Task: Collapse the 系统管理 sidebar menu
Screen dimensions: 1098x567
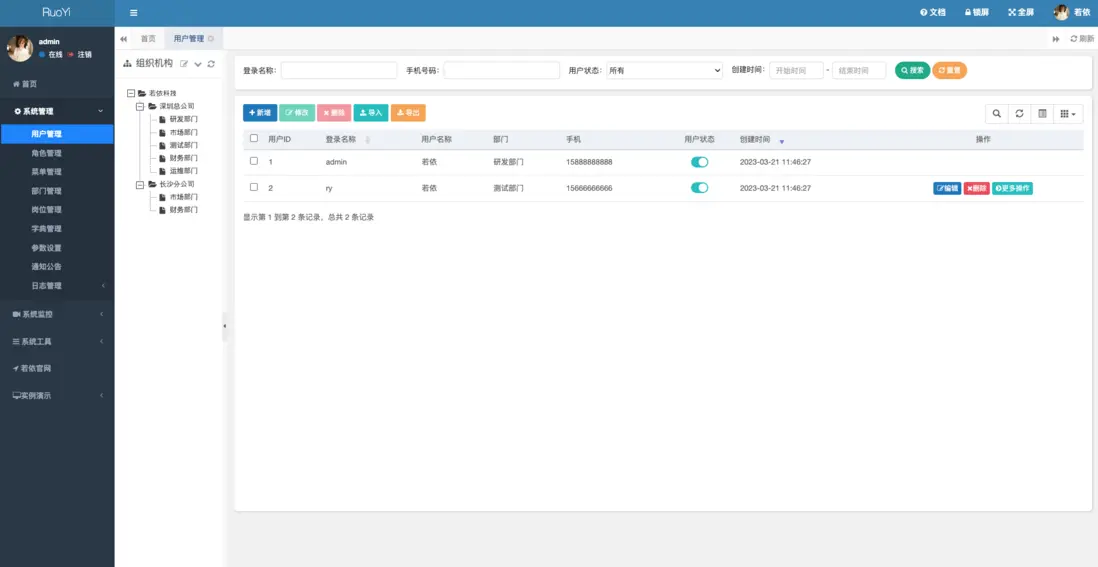Action: pyautogui.click(x=57, y=111)
